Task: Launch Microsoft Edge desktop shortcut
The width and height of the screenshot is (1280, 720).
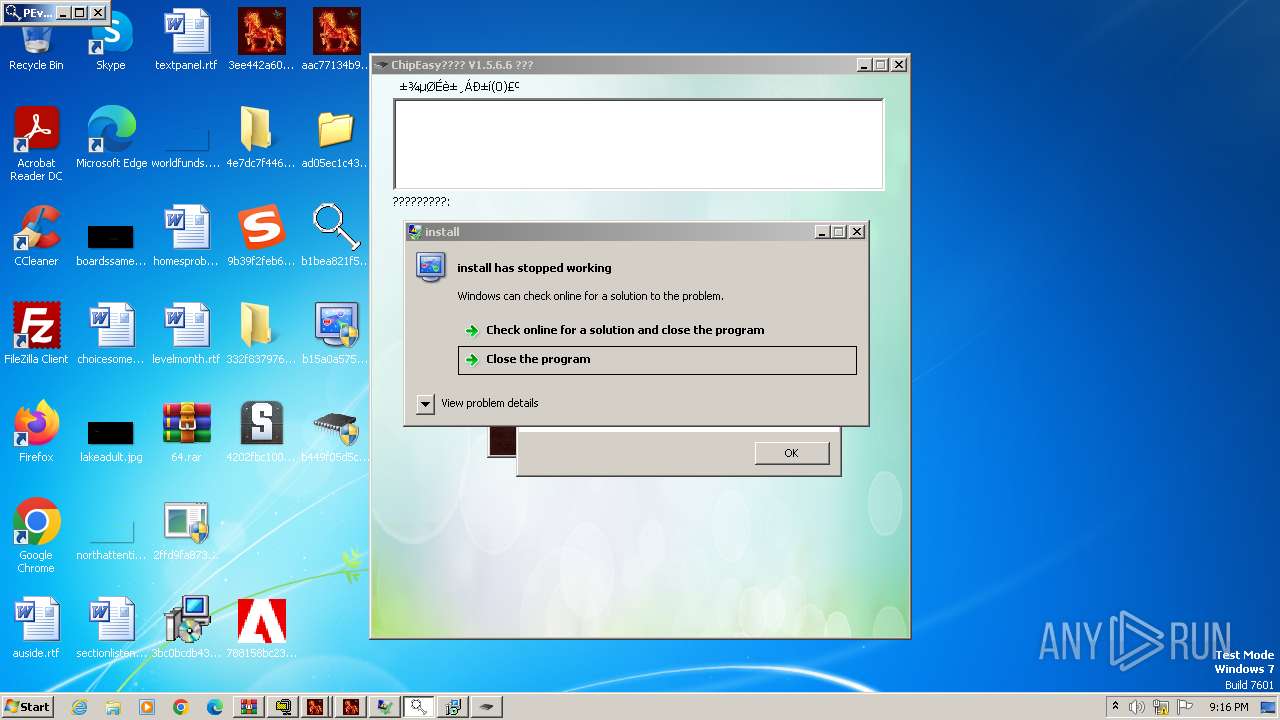Action: pos(111,138)
